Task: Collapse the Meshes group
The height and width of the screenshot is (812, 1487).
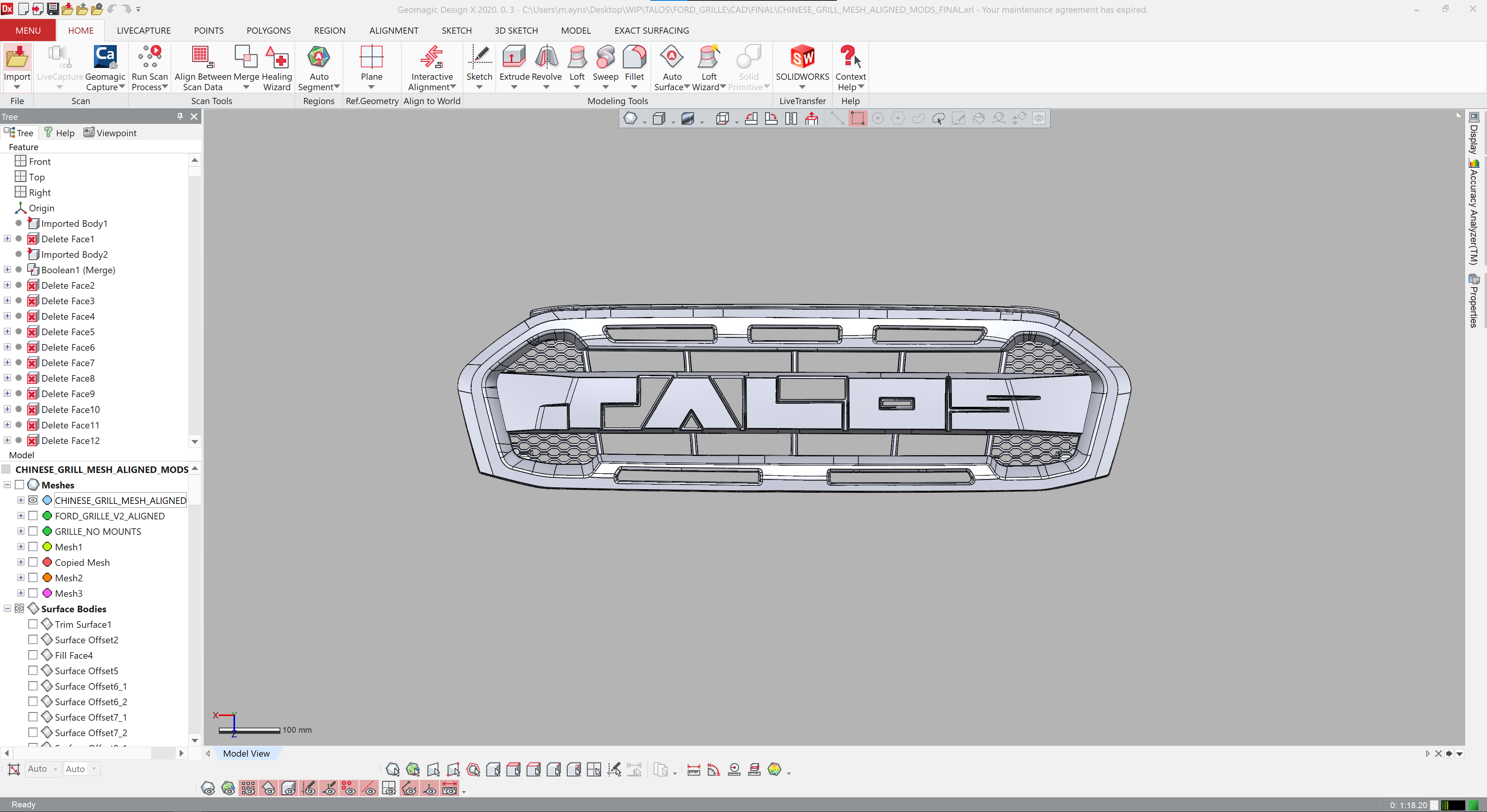Action: (7, 485)
